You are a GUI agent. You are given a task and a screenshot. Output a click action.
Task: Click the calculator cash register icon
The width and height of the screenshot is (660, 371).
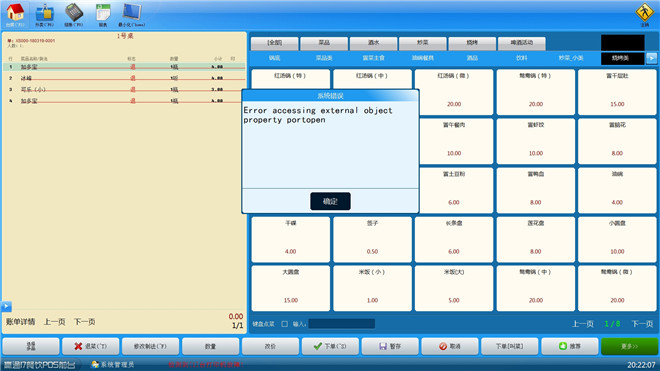click(74, 13)
